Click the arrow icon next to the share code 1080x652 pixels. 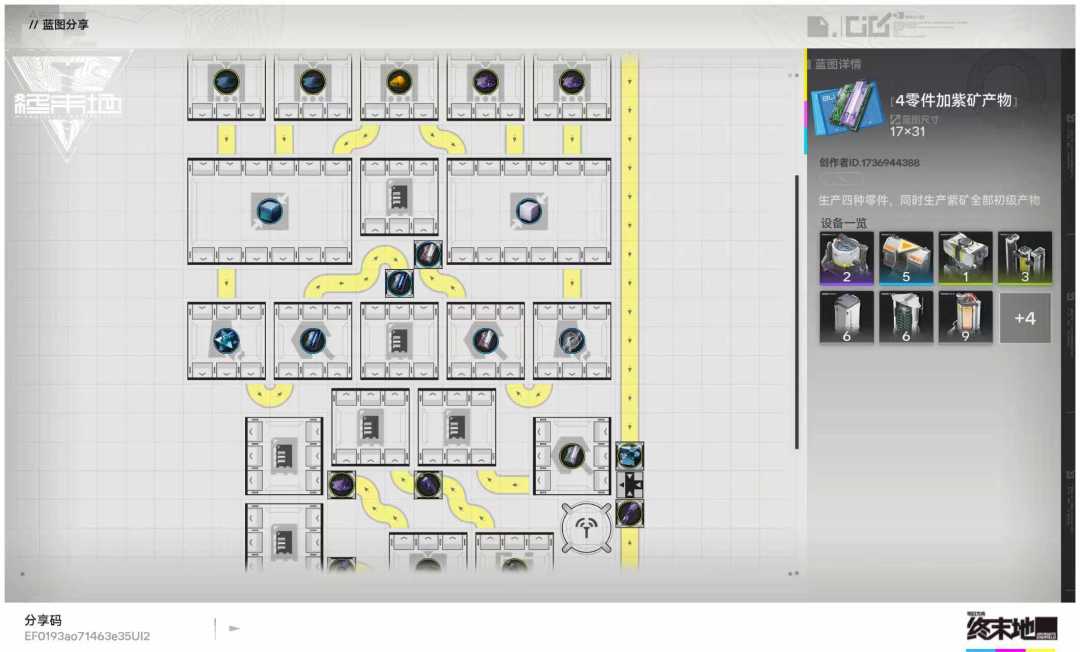click(x=234, y=628)
